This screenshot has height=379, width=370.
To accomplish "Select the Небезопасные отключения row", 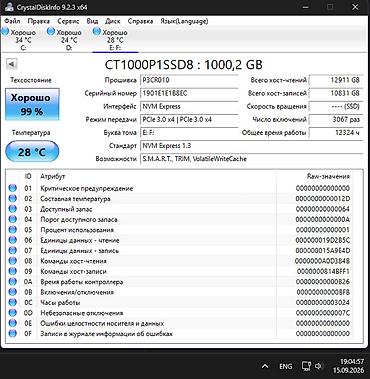I will coord(180,313).
